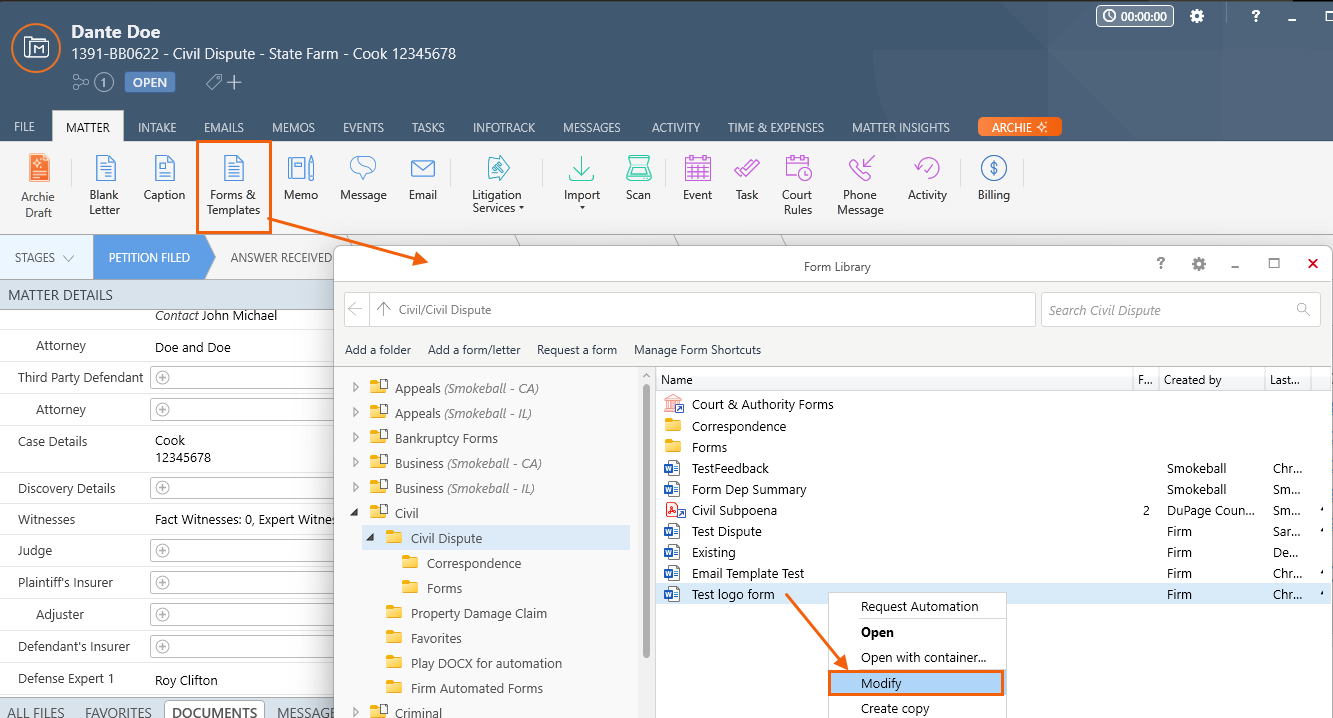The image size is (1333, 718).
Task: Switch to the EMAILS tab
Action: pos(224,127)
